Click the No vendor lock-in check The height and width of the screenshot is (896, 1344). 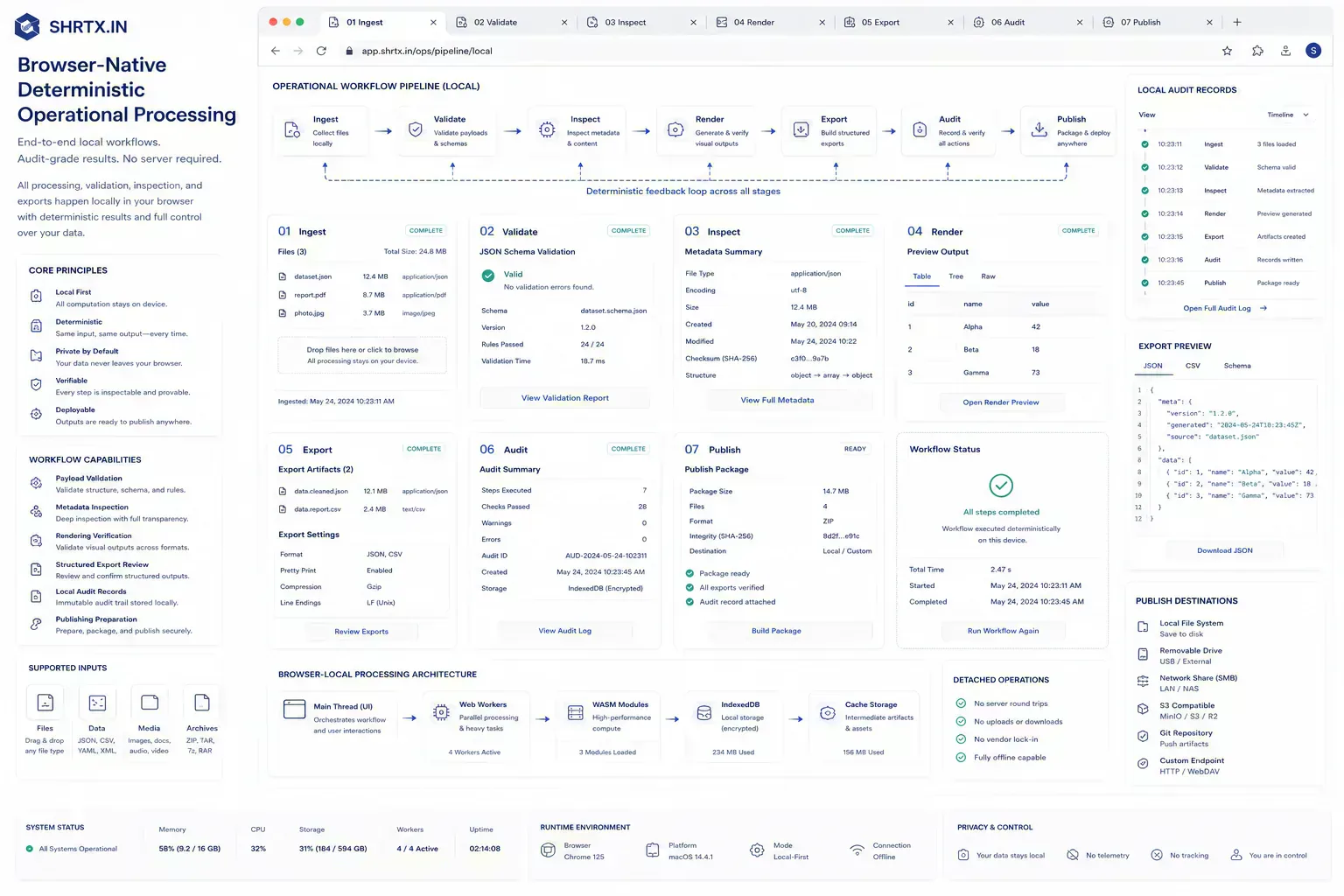pyautogui.click(x=961, y=739)
